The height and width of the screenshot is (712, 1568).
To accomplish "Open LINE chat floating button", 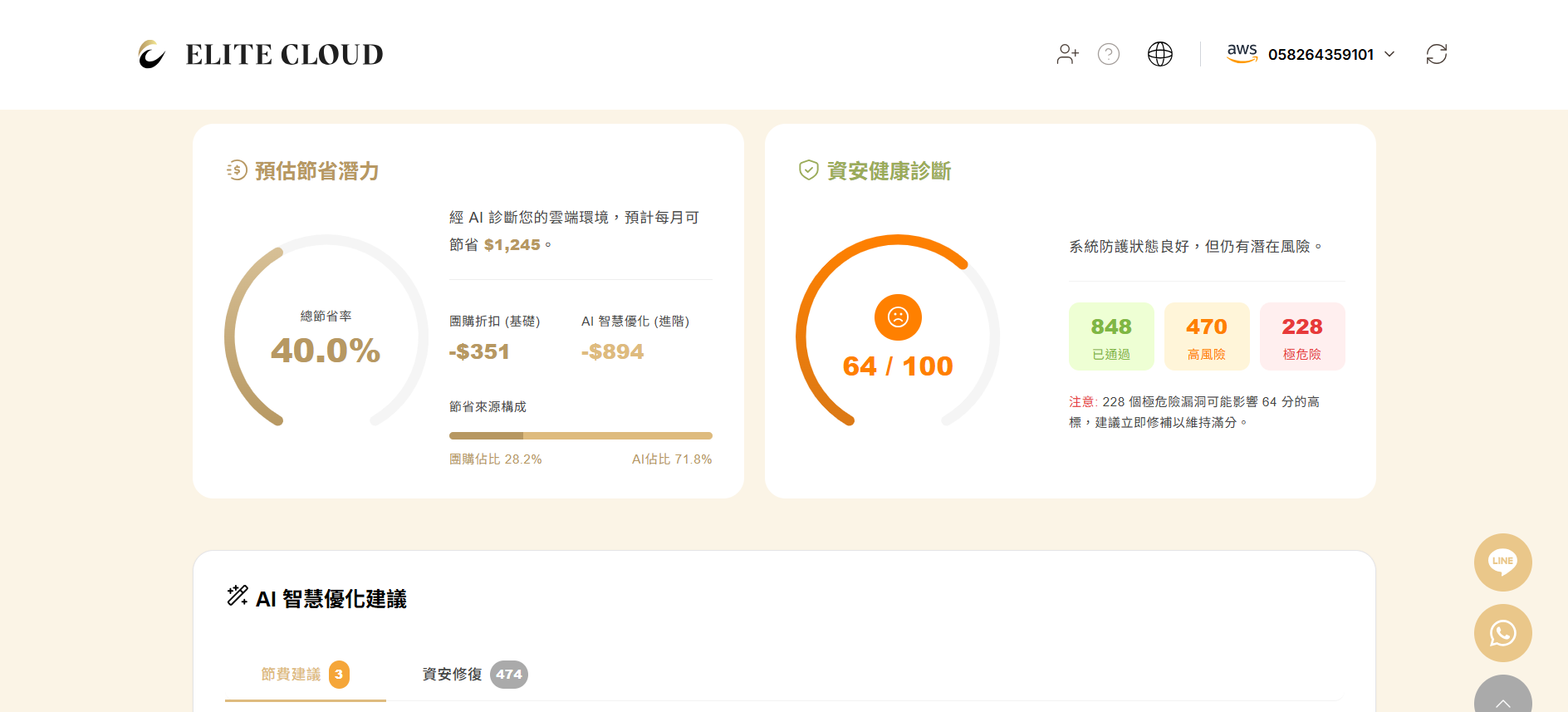I will (1502, 562).
